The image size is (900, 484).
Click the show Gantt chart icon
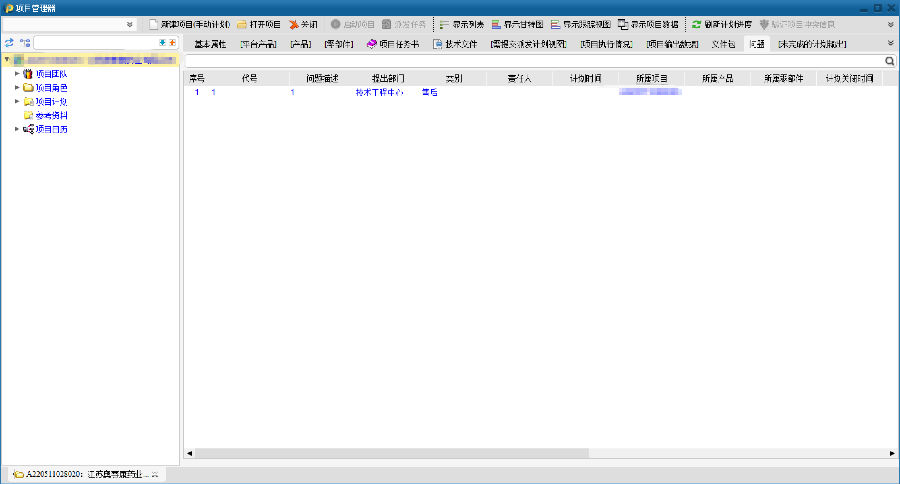496,25
